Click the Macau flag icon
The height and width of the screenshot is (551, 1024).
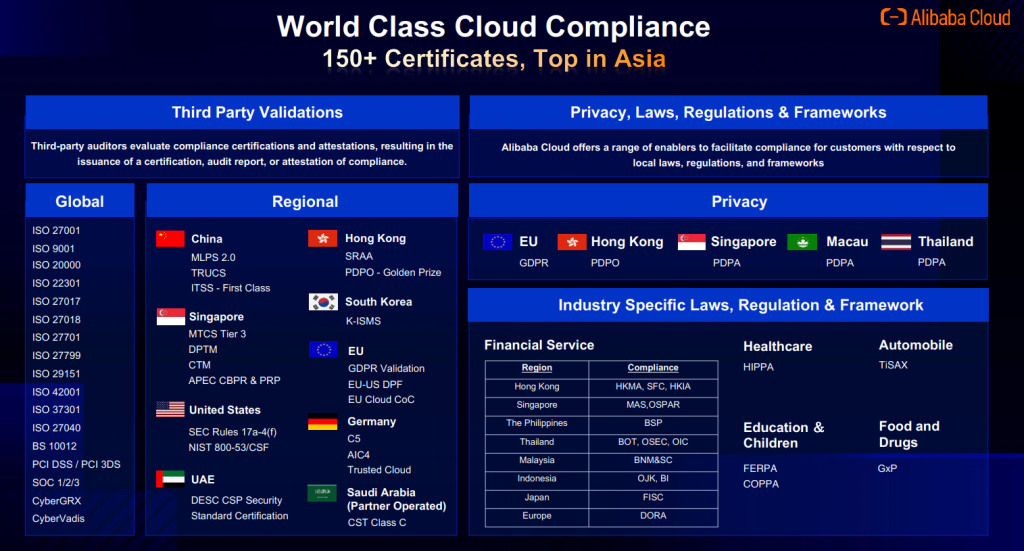(x=802, y=242)
